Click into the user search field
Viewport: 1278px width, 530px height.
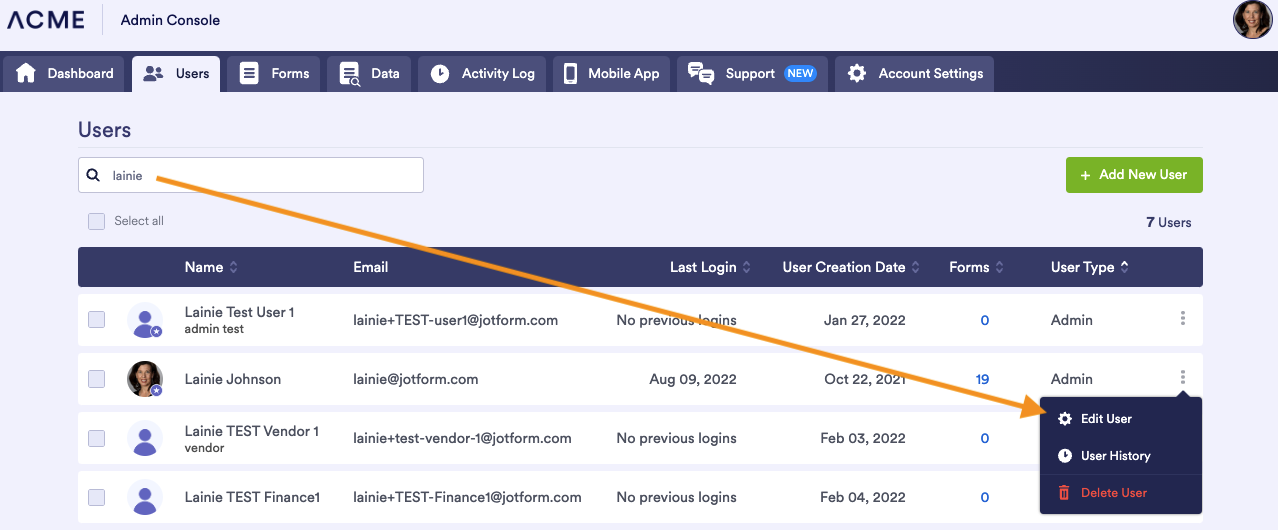[x=260, y=175]
